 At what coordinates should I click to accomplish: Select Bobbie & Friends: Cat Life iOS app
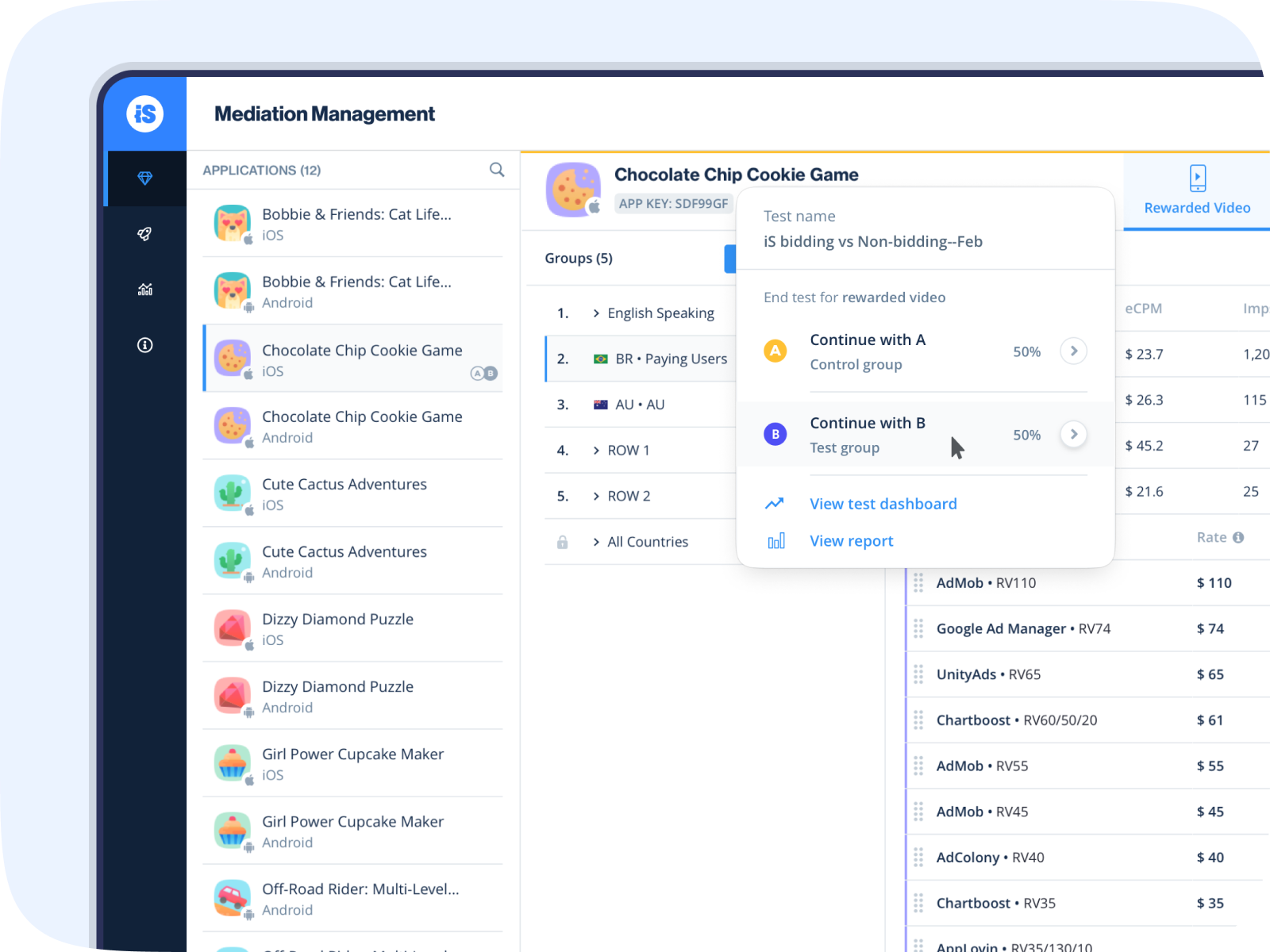point(353,224)
